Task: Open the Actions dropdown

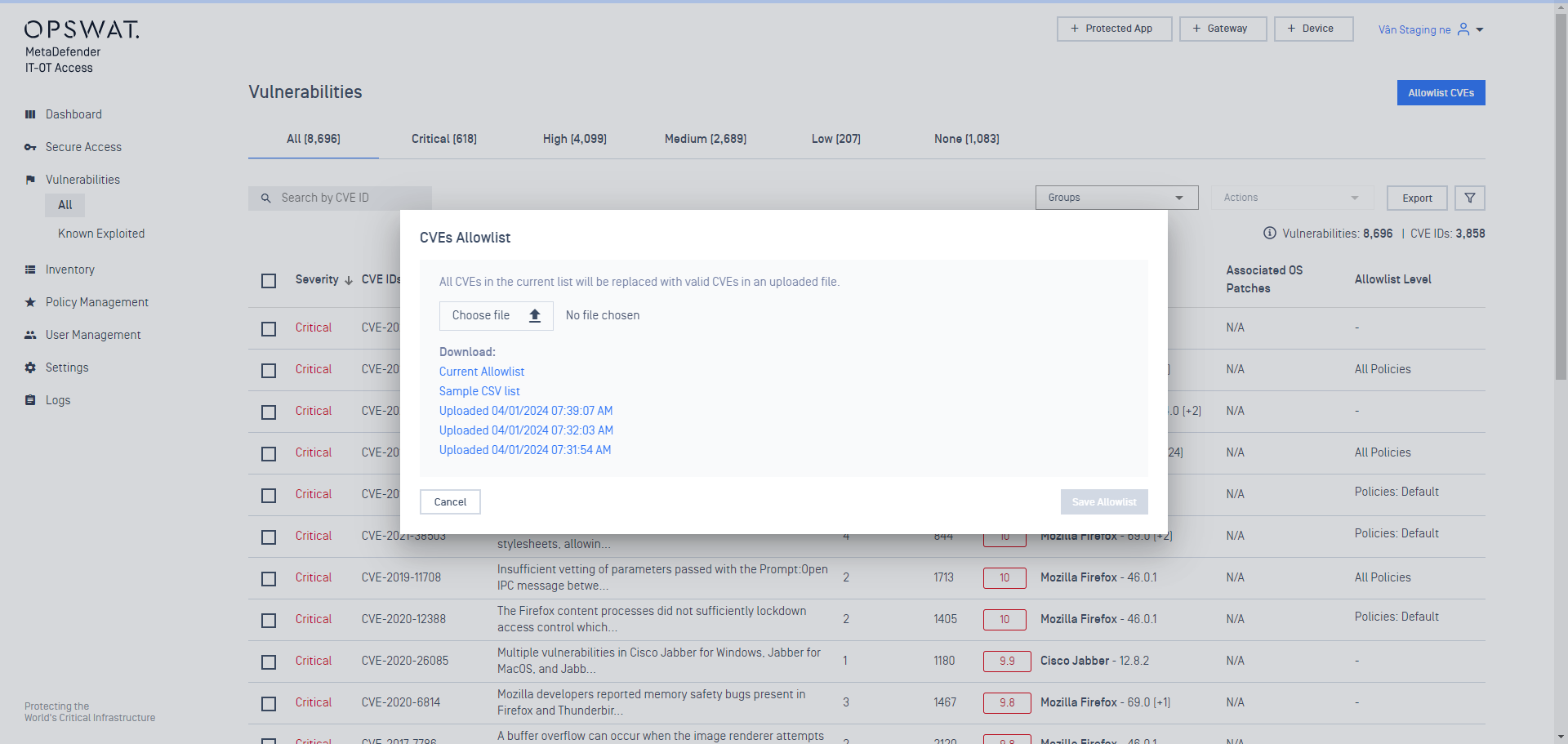Action: tap(1291, 198)
